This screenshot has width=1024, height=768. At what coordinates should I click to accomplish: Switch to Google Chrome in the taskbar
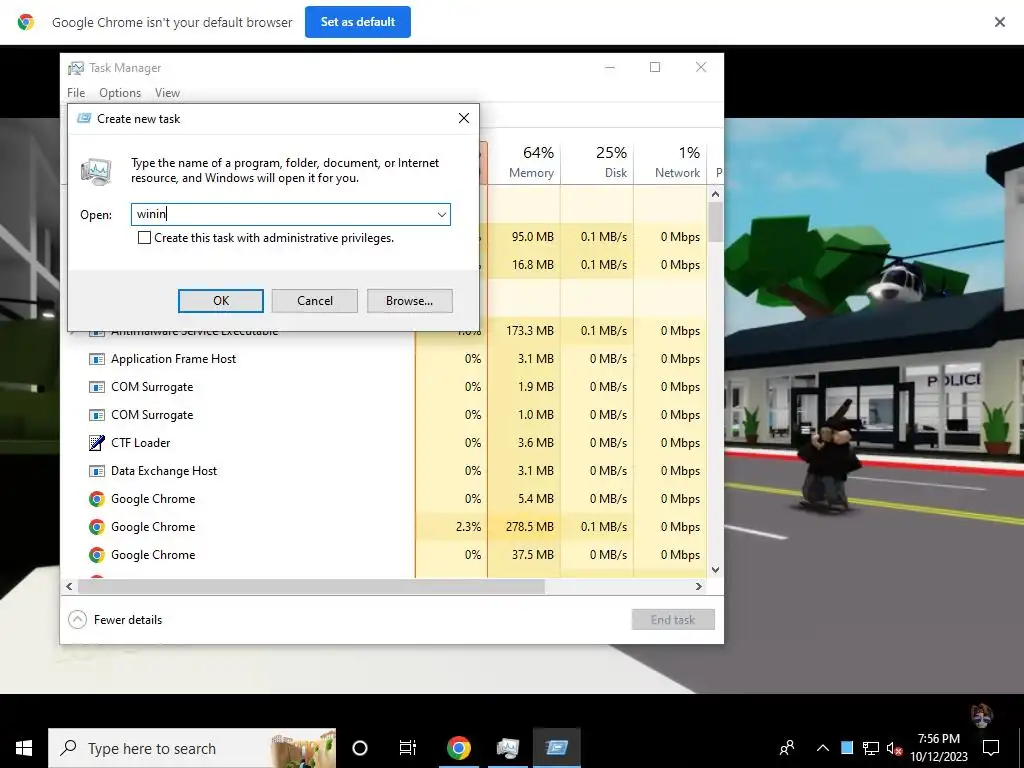coord(458,748)
